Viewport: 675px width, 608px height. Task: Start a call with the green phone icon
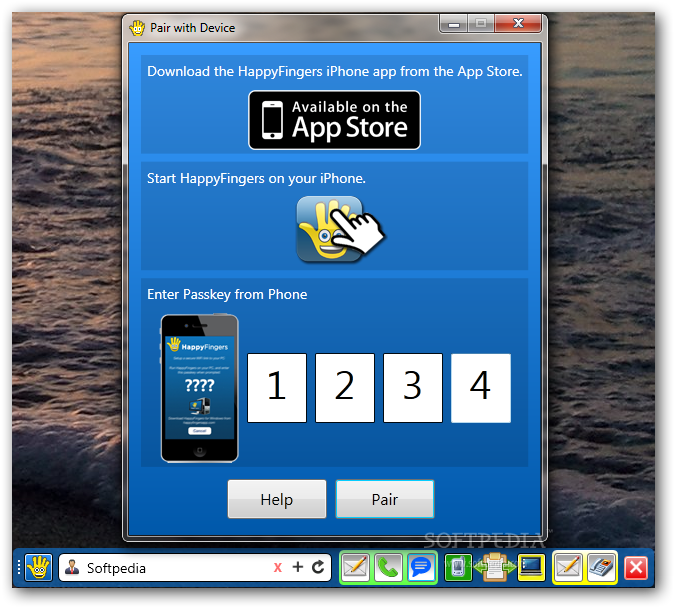point(388,567)
